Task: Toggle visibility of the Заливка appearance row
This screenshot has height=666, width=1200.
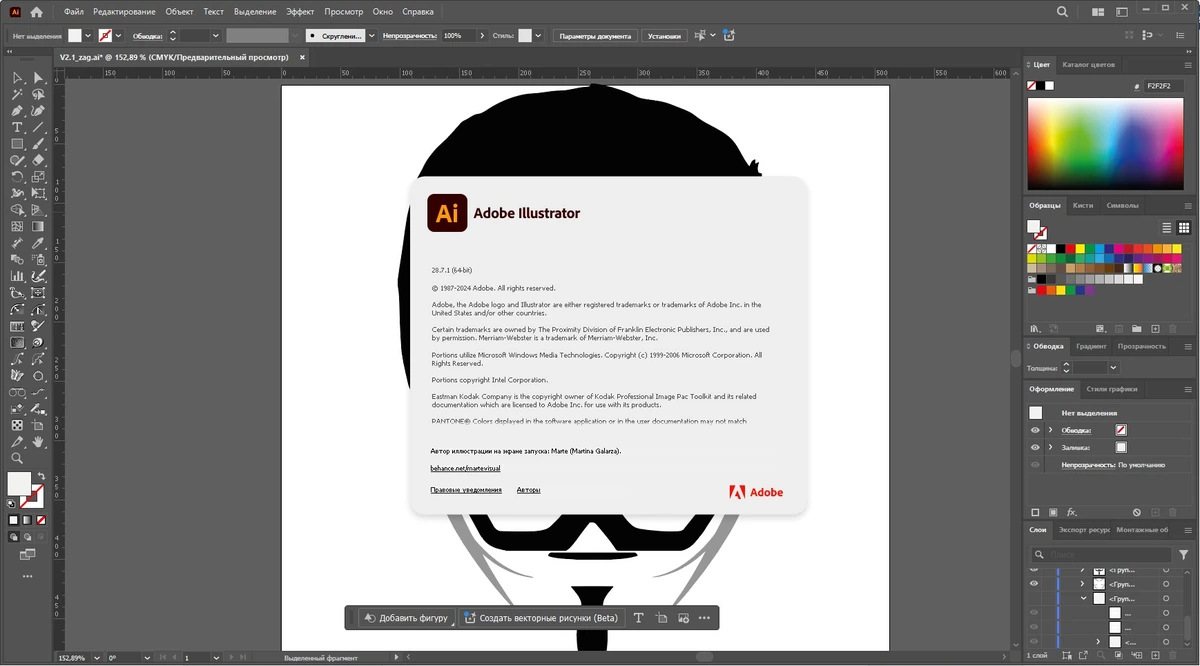Action: click(x=1035, y=447)
